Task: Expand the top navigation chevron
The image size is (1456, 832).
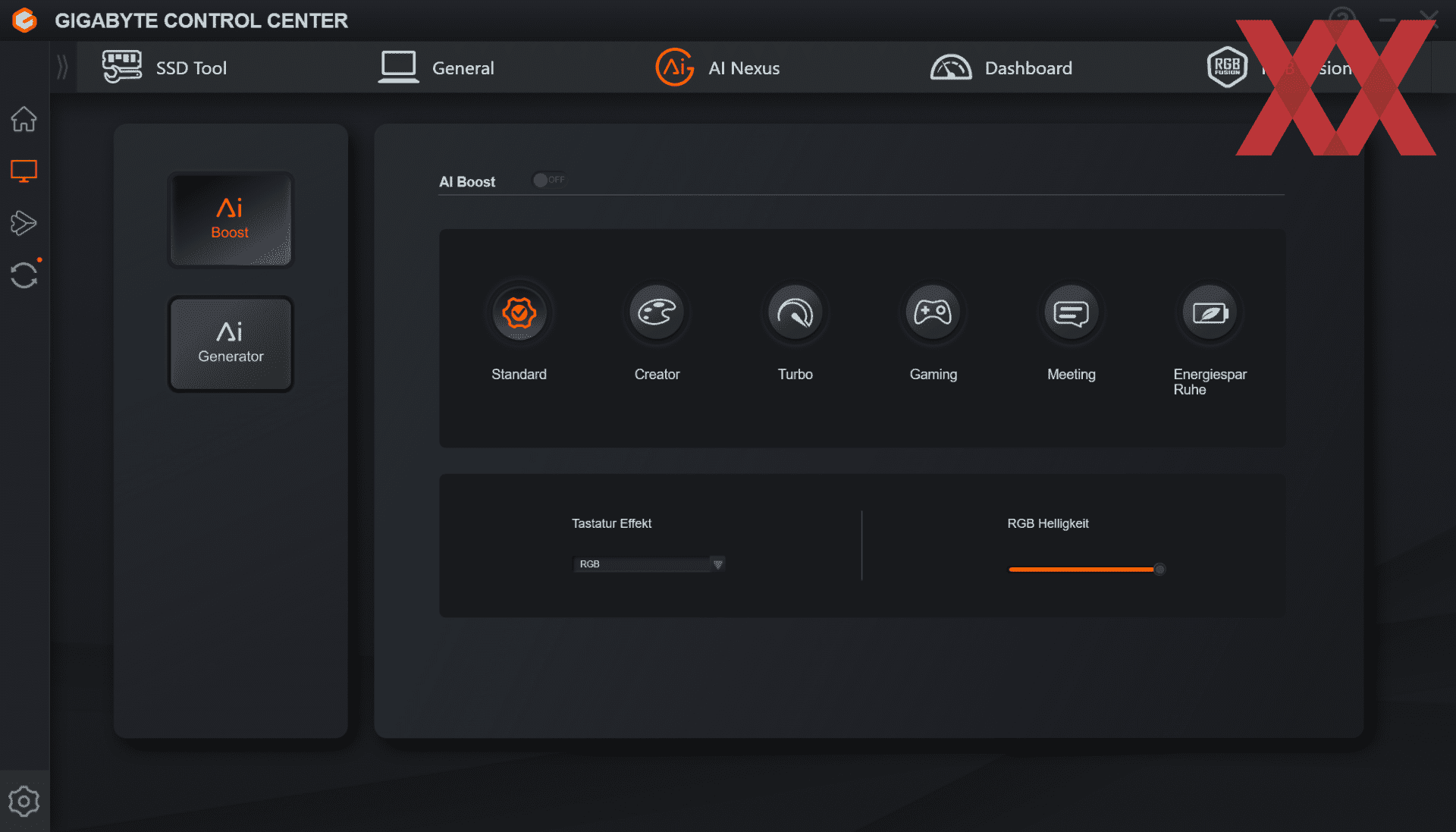Action: 62,68
